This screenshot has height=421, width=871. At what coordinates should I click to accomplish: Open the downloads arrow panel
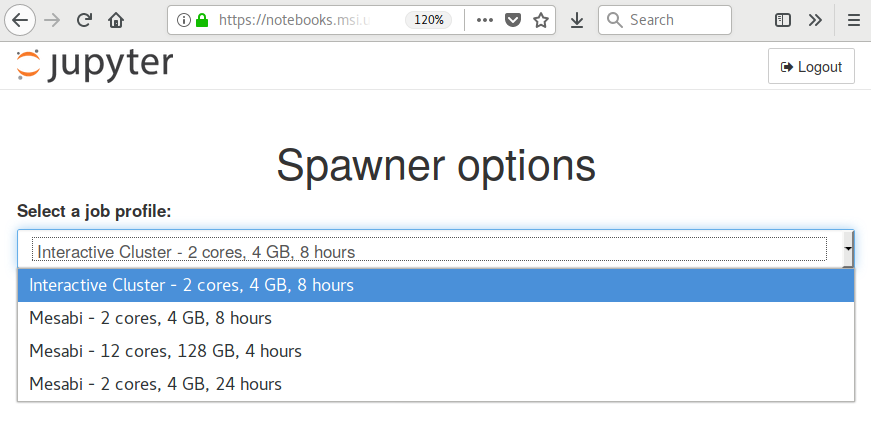click(577, 20)
